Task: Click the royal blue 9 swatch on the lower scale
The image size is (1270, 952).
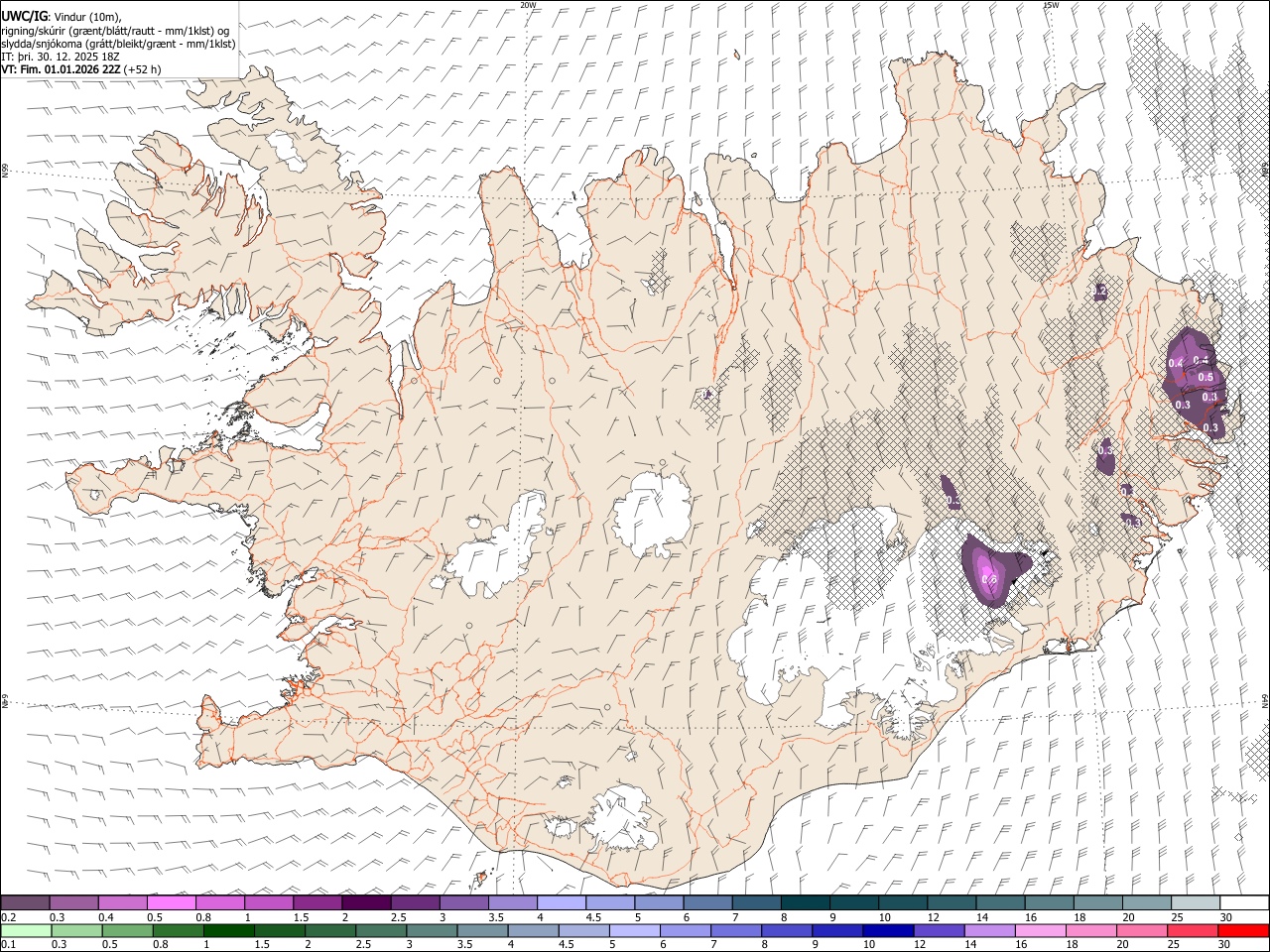Action: tap(836, 930)
